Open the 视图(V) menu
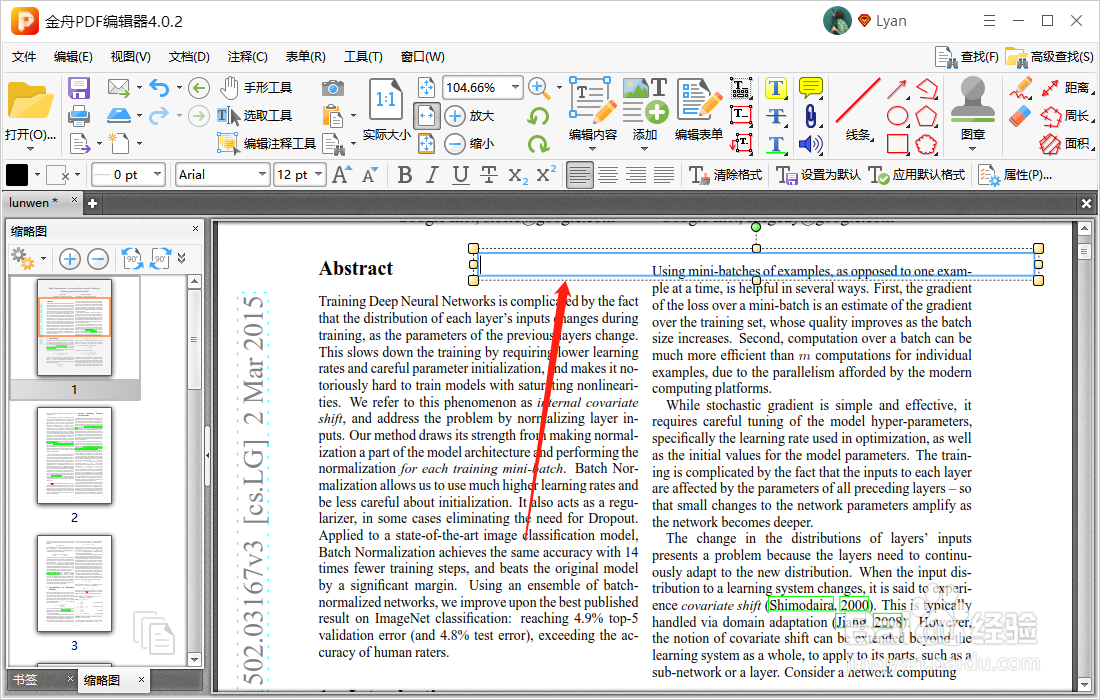This screenshot has height=700, width=1100. (130, 57)
